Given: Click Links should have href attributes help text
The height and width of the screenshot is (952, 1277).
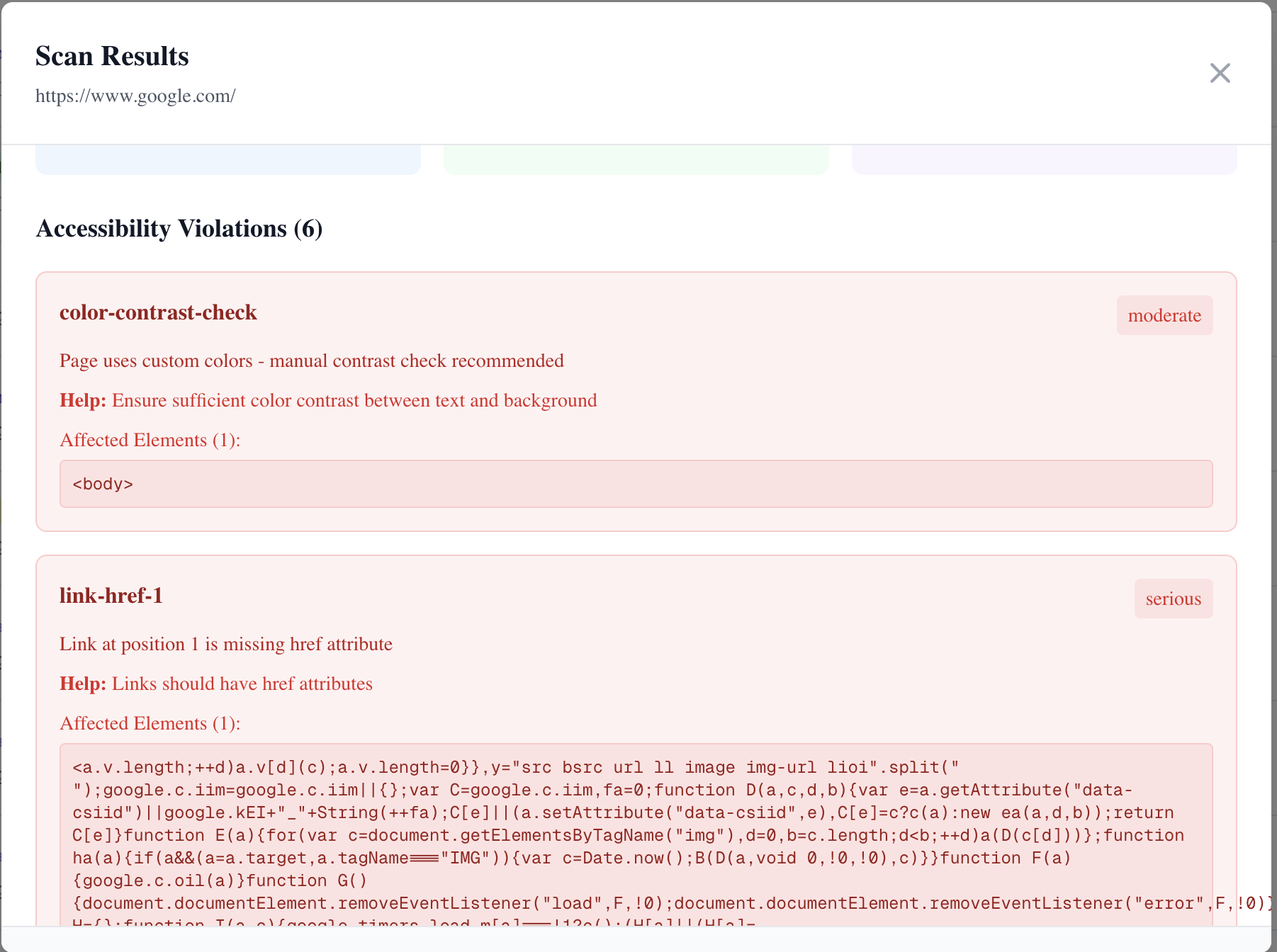Looking at the screenshot, I should (216, 684).
